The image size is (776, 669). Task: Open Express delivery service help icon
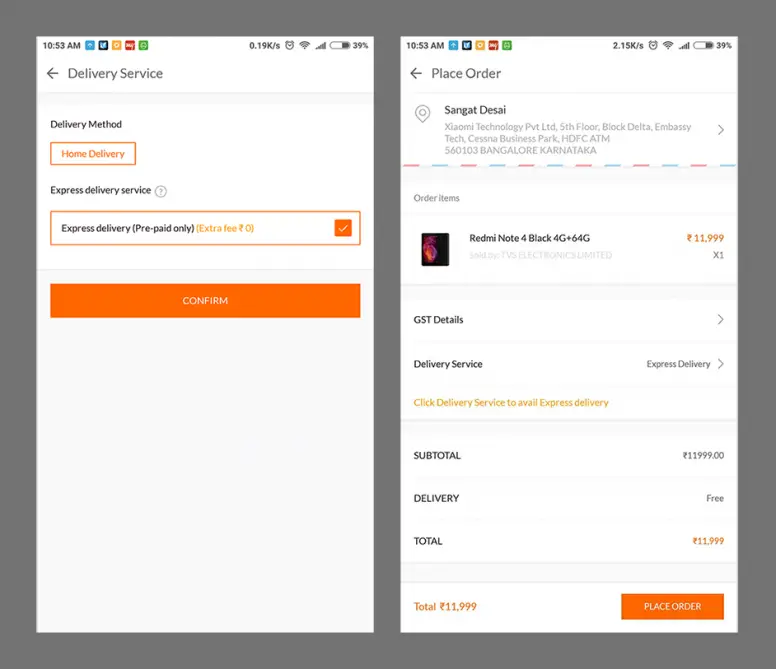click(x=161, y=191)
